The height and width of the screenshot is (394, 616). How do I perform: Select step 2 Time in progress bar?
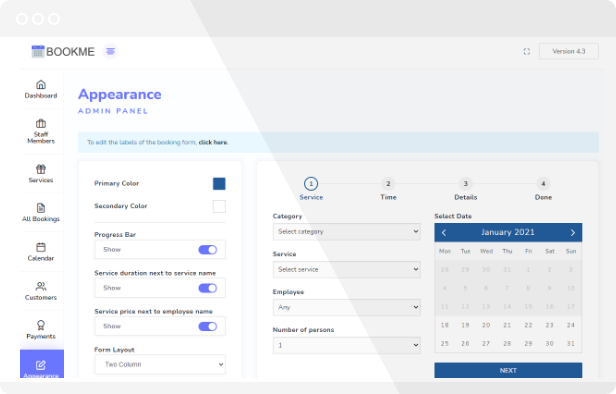click(388, 184)
